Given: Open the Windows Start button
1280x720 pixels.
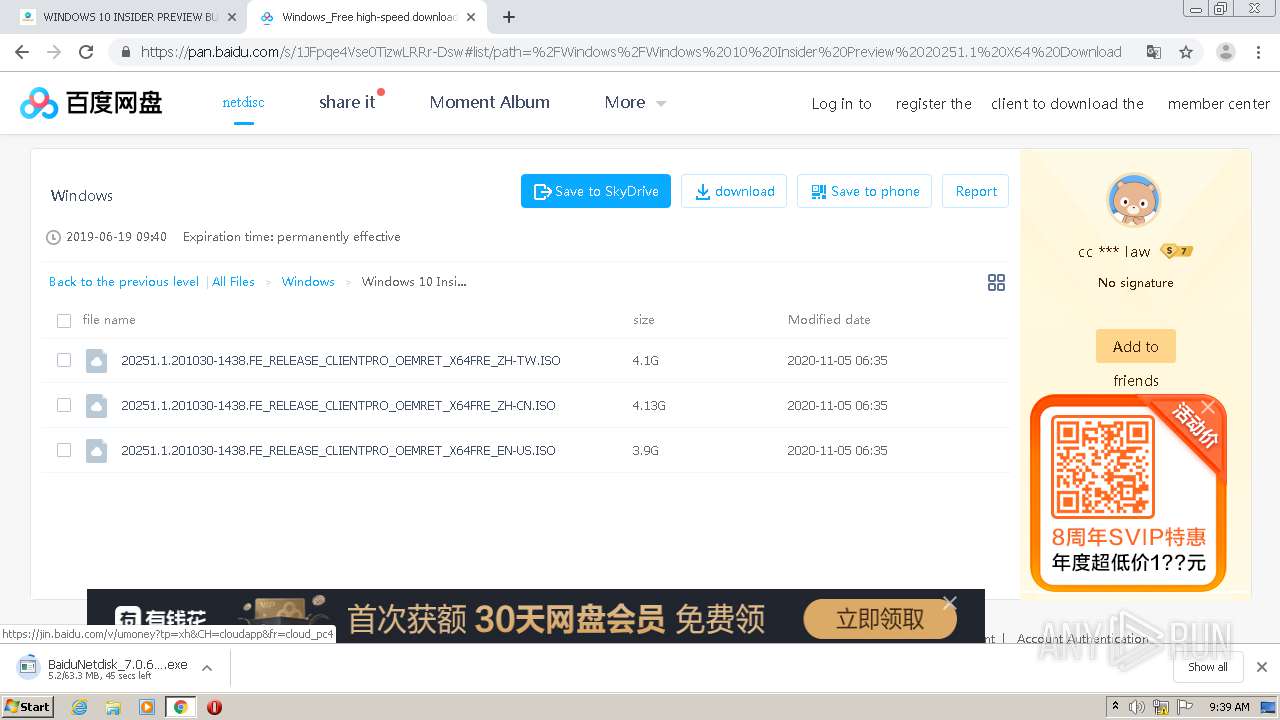Looking at the screenshot, I should coord(28,707).
